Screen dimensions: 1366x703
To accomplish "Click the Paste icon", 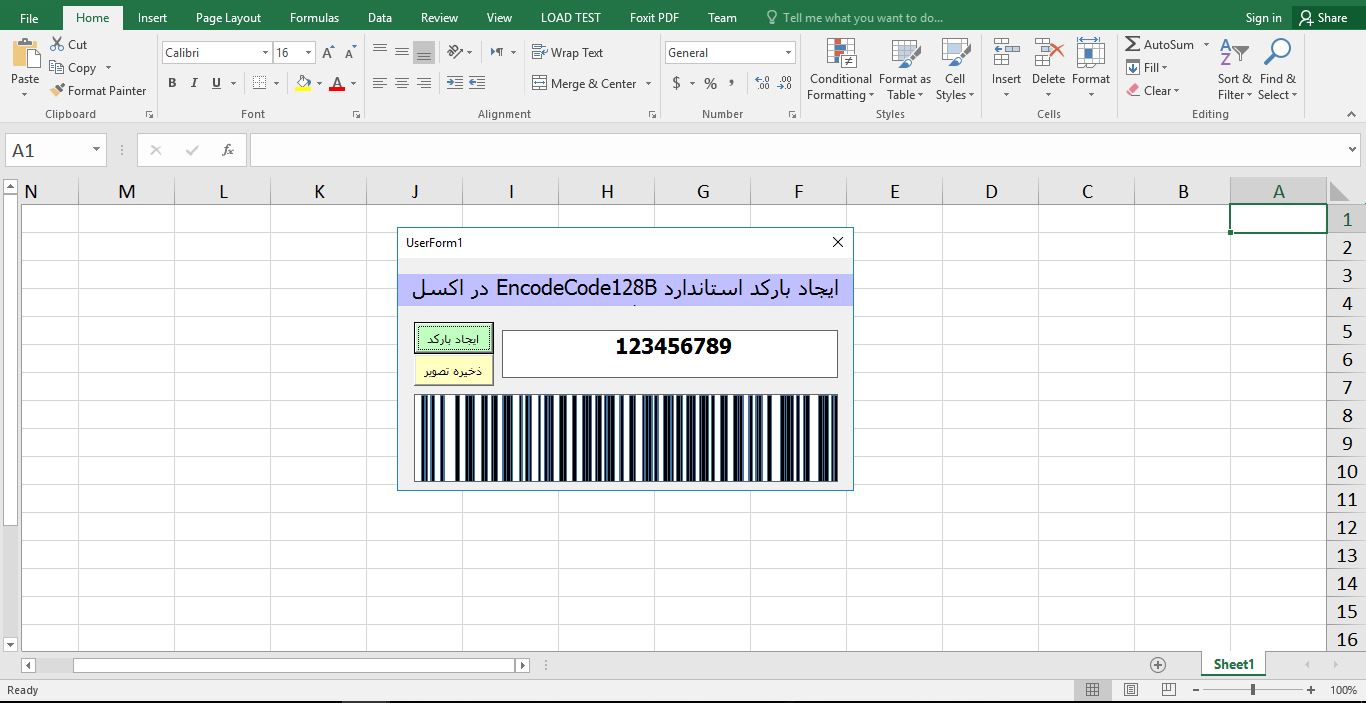I will tap(25, 53).
